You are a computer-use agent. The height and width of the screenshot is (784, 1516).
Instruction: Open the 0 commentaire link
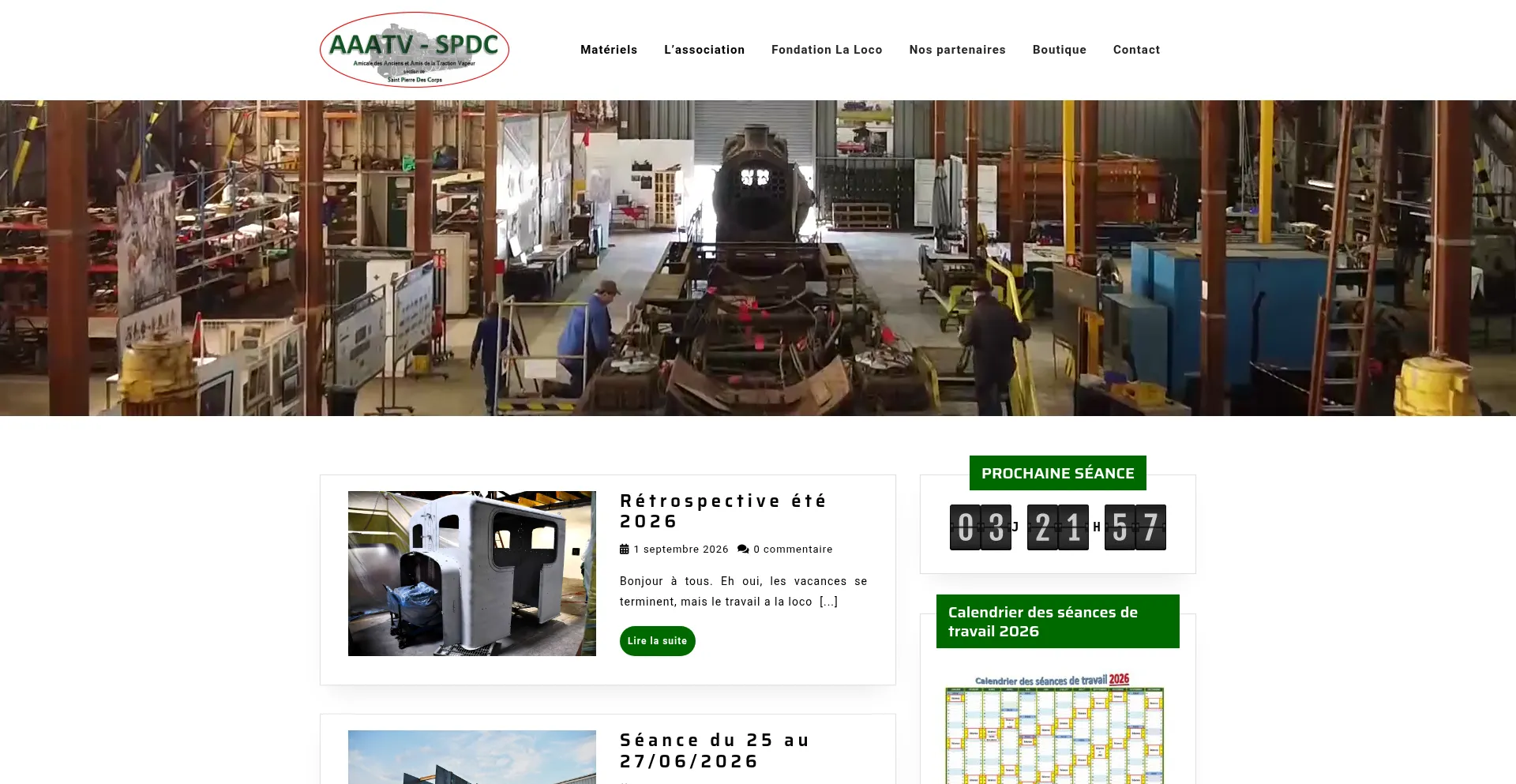[x=793, y=550]
